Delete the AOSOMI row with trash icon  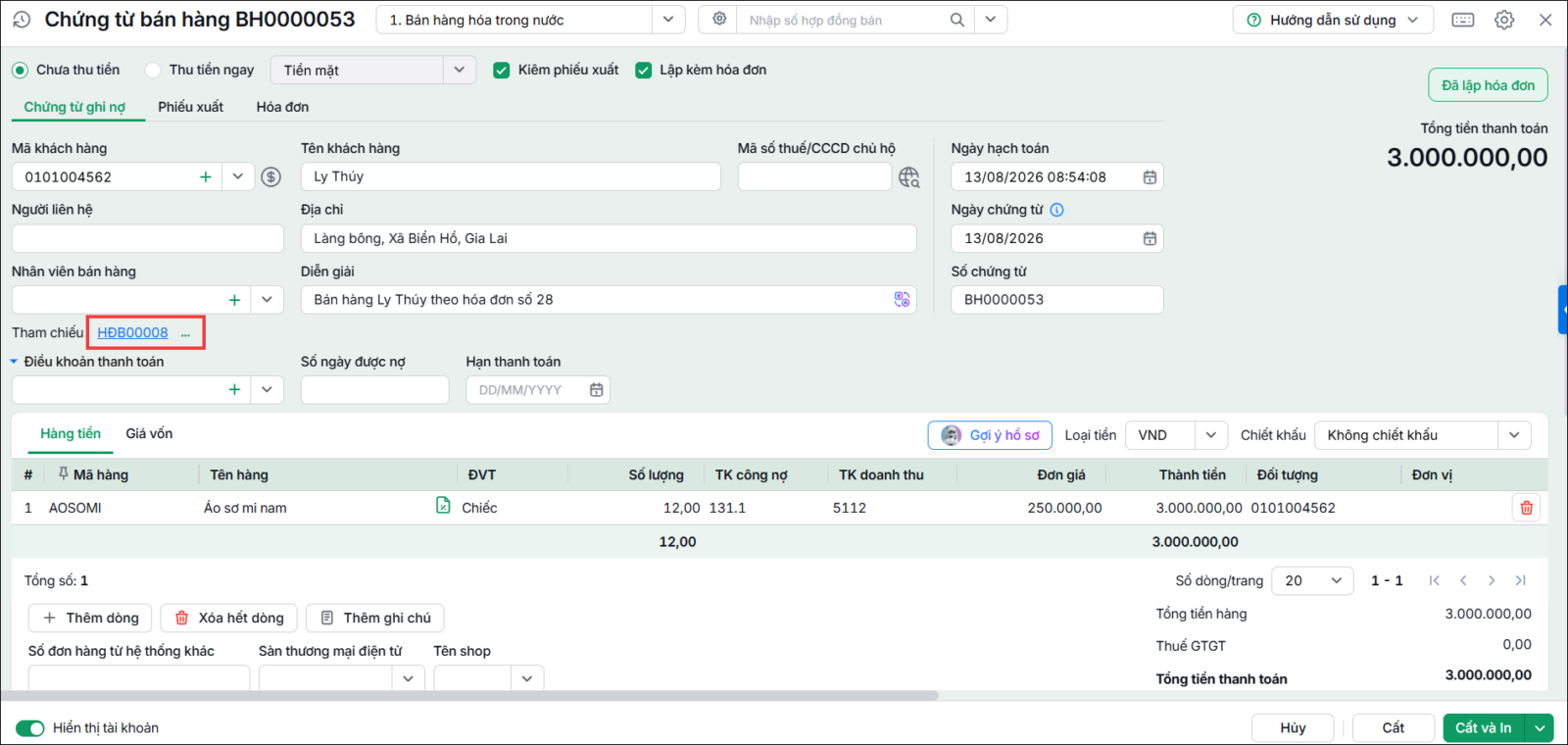(x=1526, y=508)
